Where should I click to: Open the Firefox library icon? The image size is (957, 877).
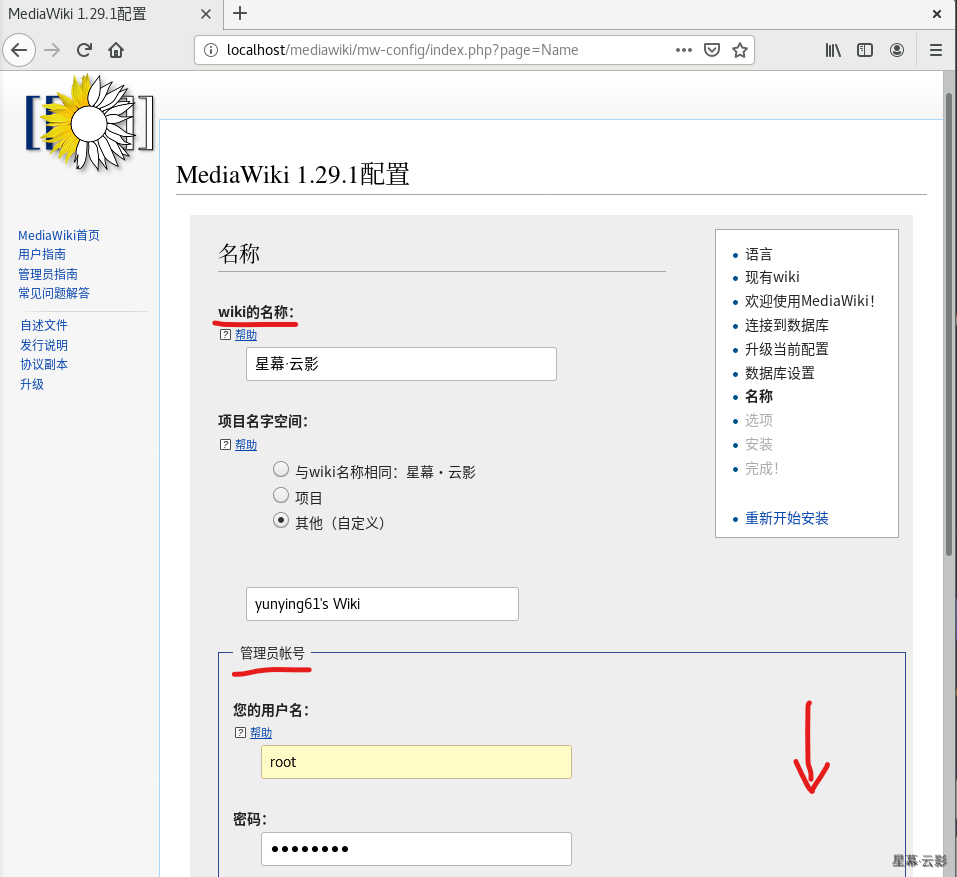point(833,50)
